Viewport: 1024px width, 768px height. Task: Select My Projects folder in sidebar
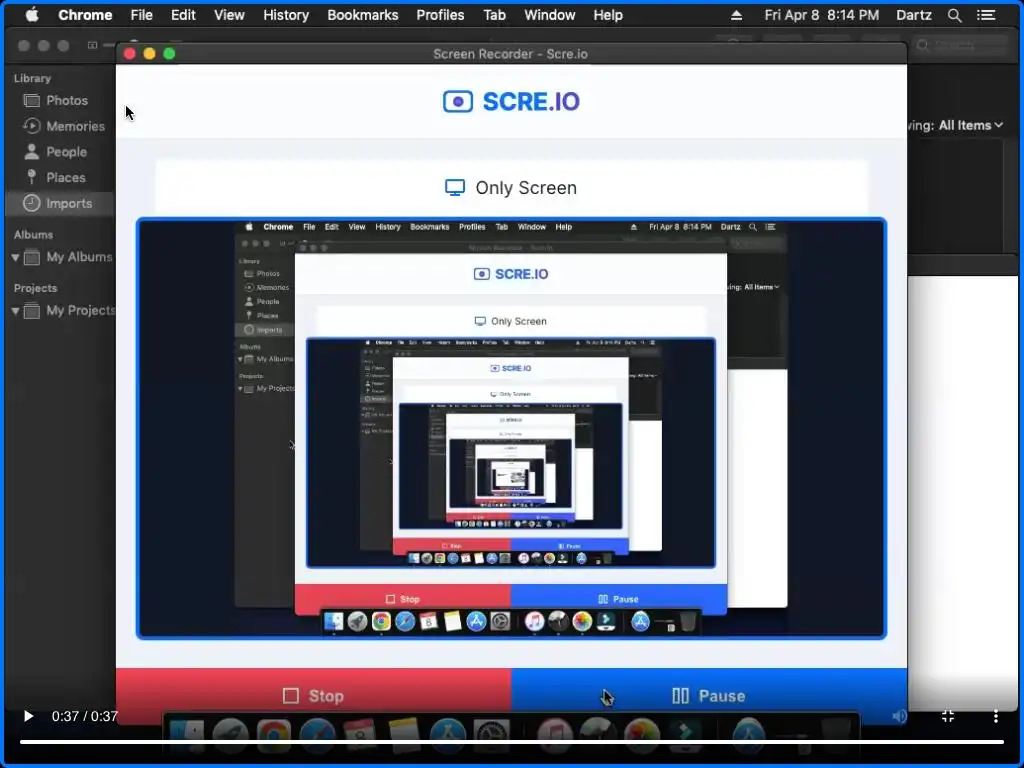coord(69,311)
